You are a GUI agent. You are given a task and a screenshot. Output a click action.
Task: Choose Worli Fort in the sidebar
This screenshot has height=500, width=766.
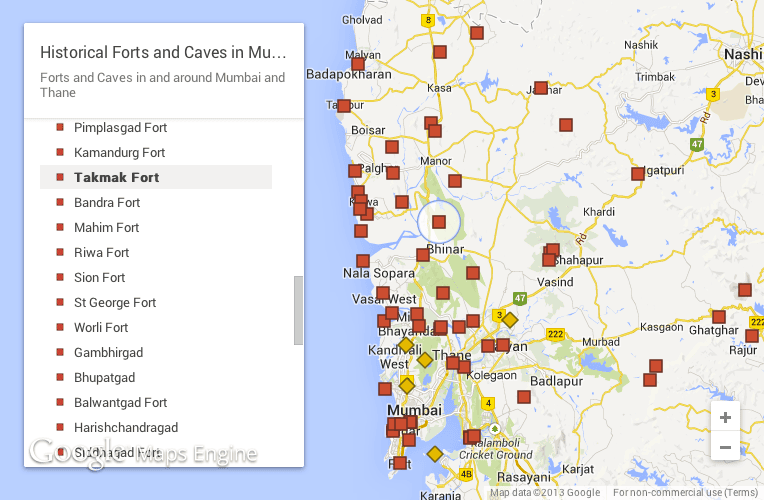click(x=101, y=328)
